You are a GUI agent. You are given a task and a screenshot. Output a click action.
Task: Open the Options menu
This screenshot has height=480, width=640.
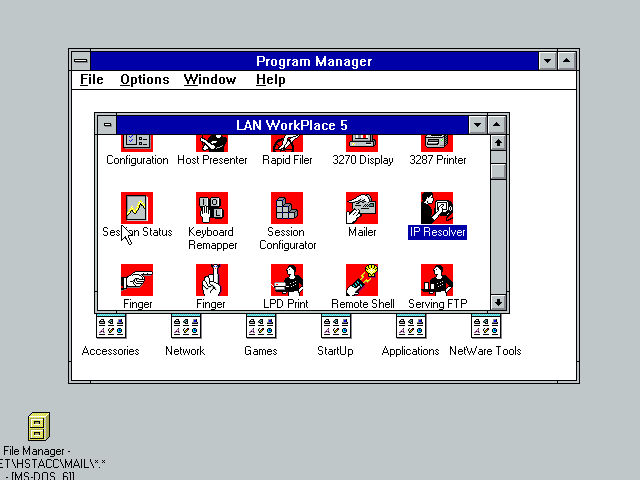[x=144, y=79]
